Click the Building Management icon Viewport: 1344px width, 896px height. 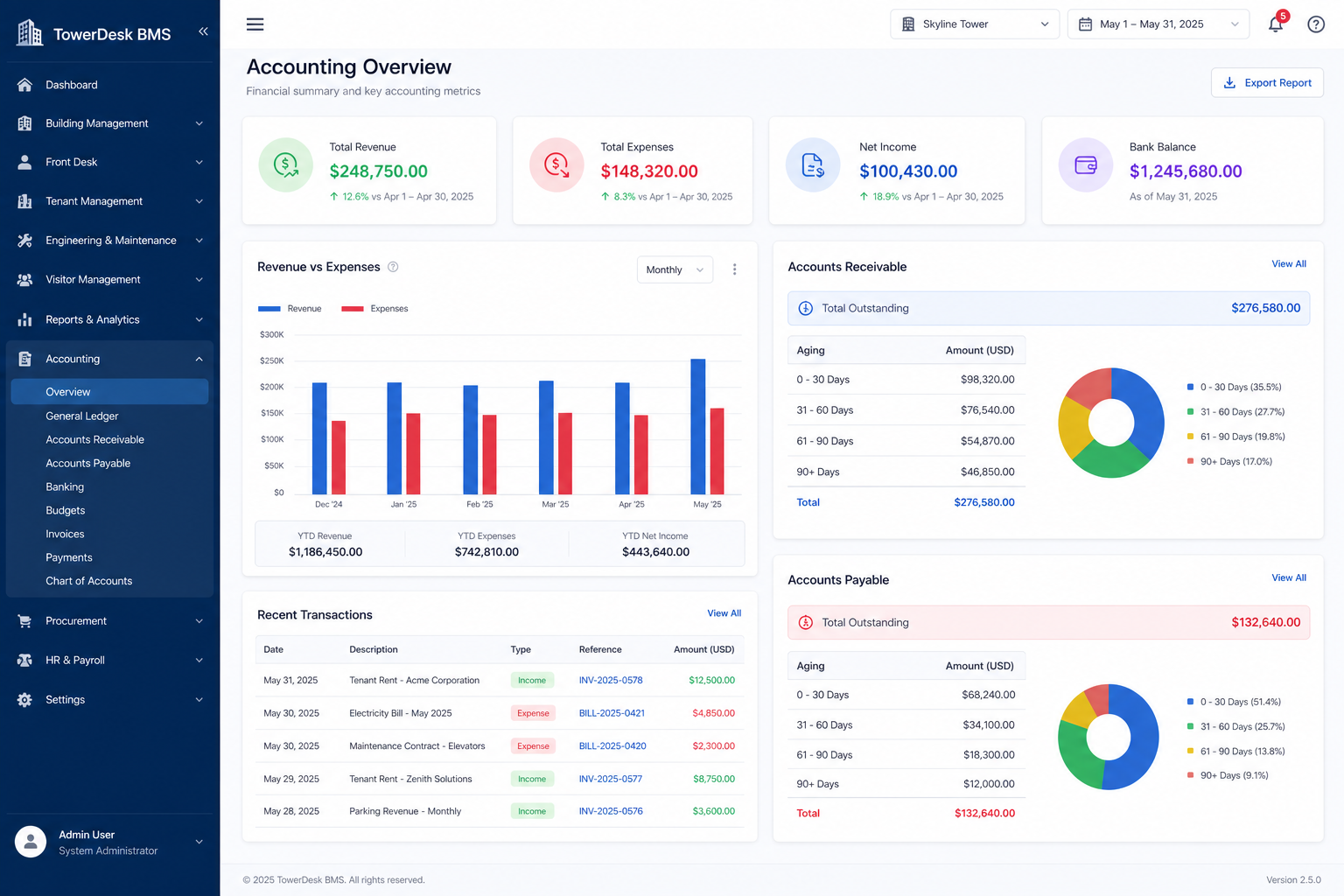(24, 123)
